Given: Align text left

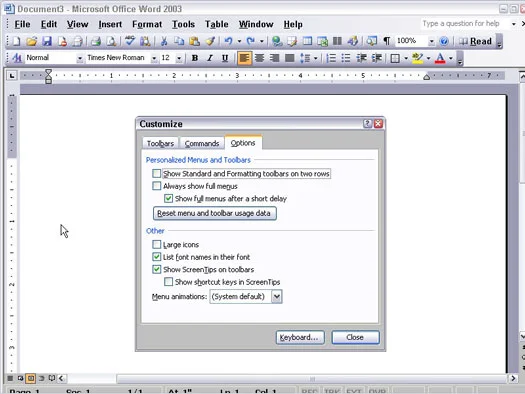Looking at the screenshot, I should pyautogui.click(x=244, y=58).
